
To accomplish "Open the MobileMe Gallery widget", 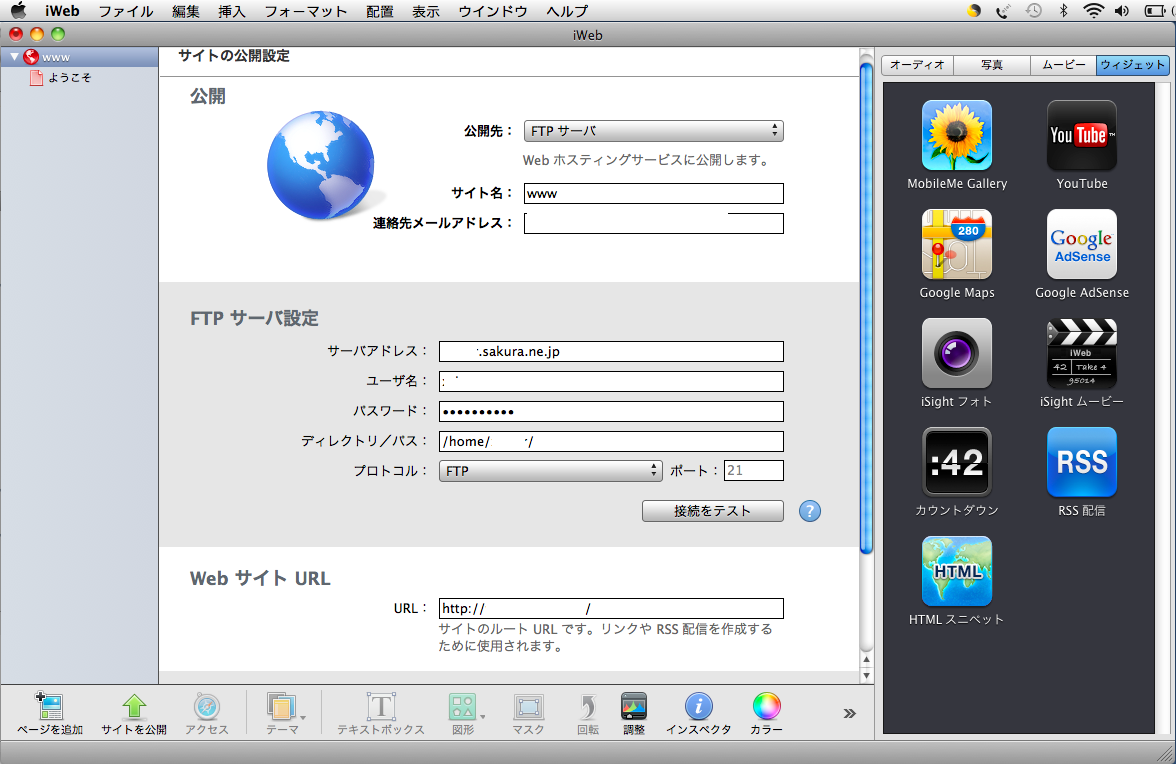I will (x=956, y=135).
